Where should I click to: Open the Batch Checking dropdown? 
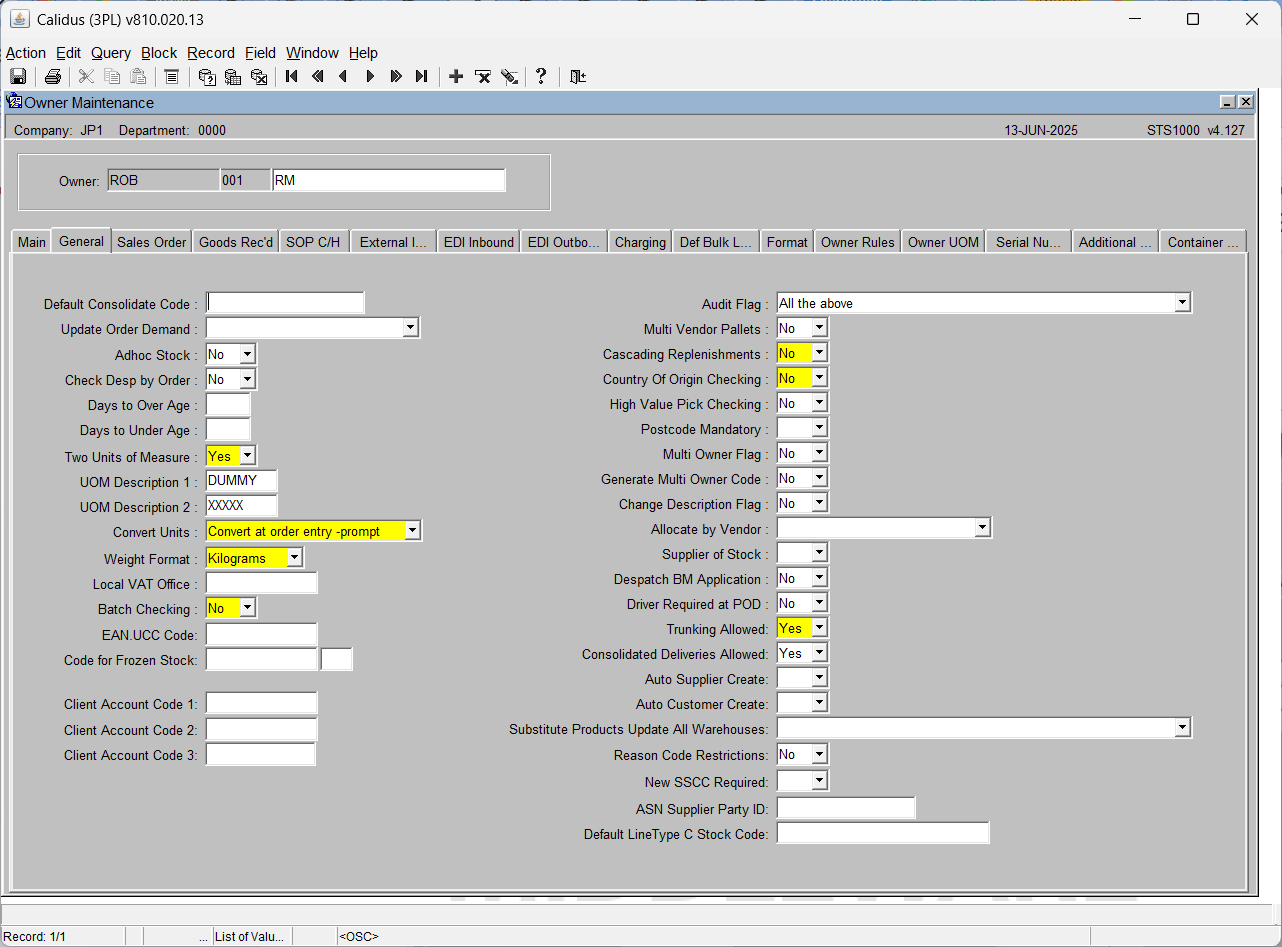pyautogui.click(x=247, y=608)
